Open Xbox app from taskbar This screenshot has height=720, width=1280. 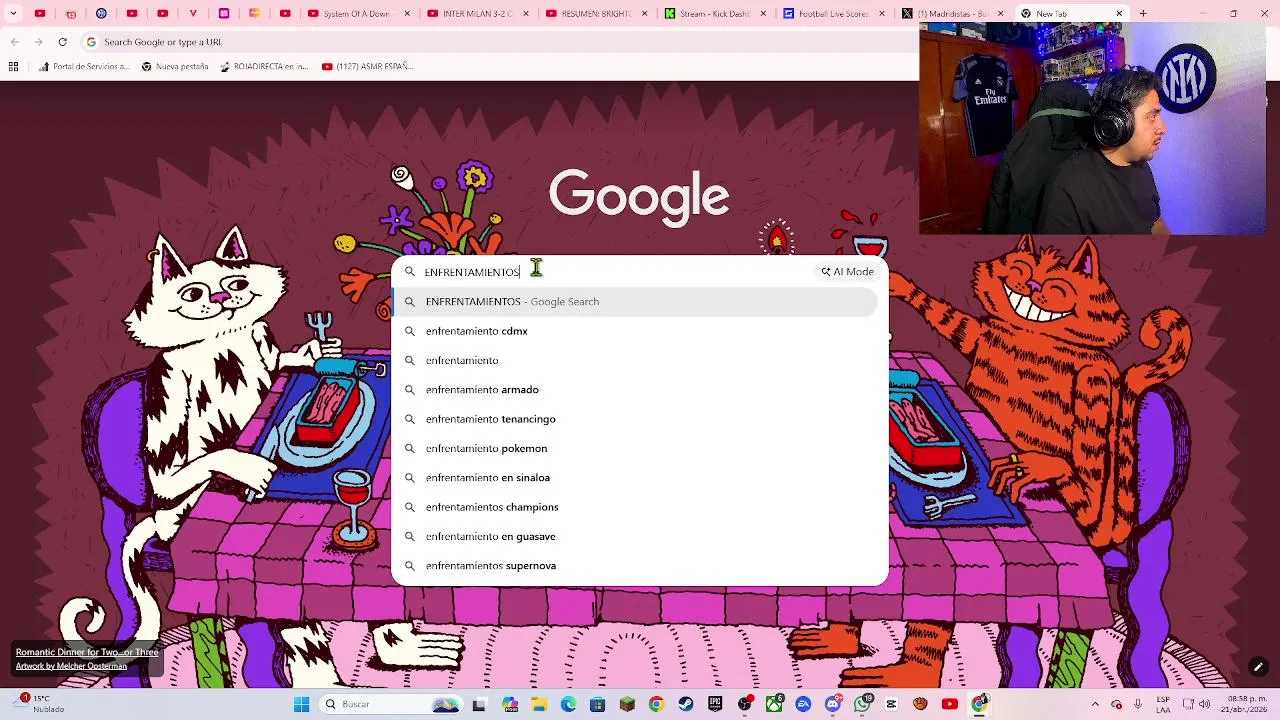tap(774, 704)
